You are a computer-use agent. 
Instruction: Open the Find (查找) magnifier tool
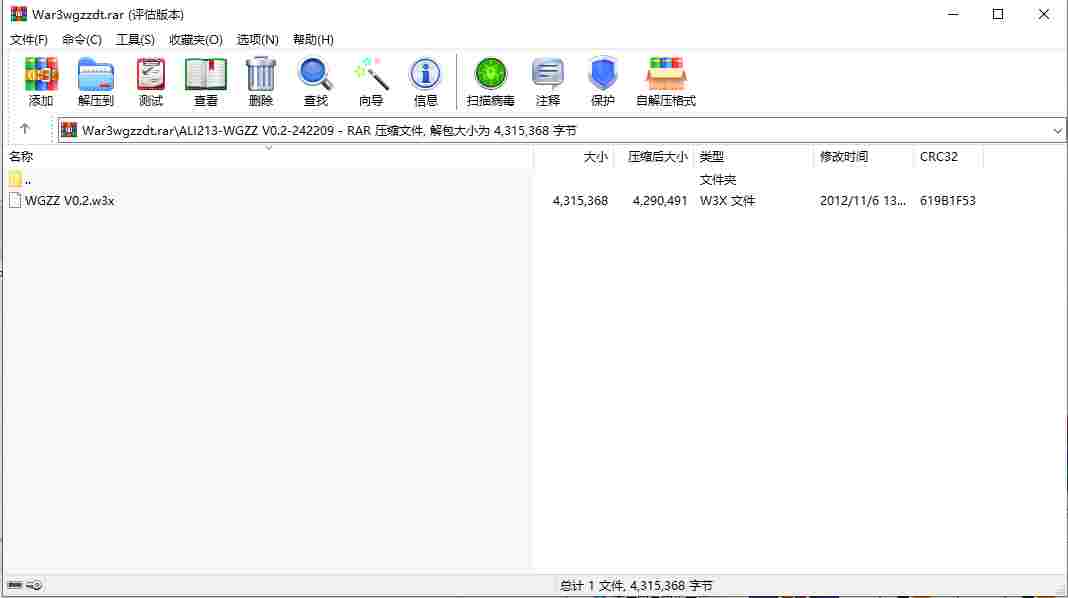pyautogui.click(x=315, y=82)
